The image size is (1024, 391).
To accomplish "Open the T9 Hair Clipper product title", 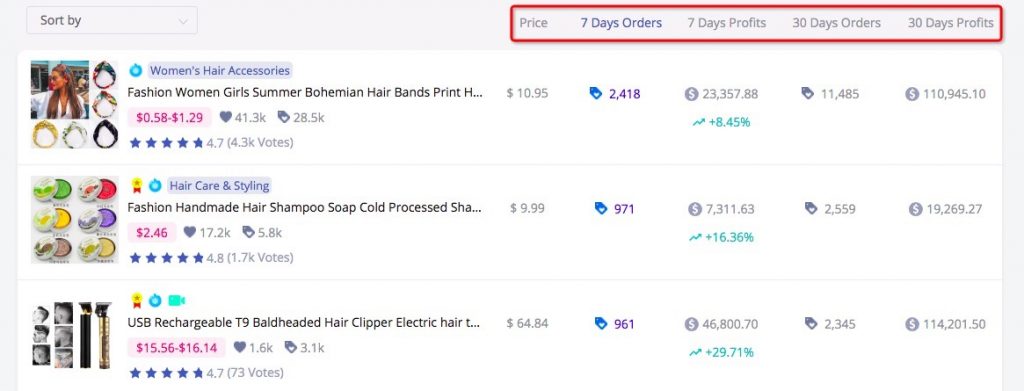I will pos(305,322).
